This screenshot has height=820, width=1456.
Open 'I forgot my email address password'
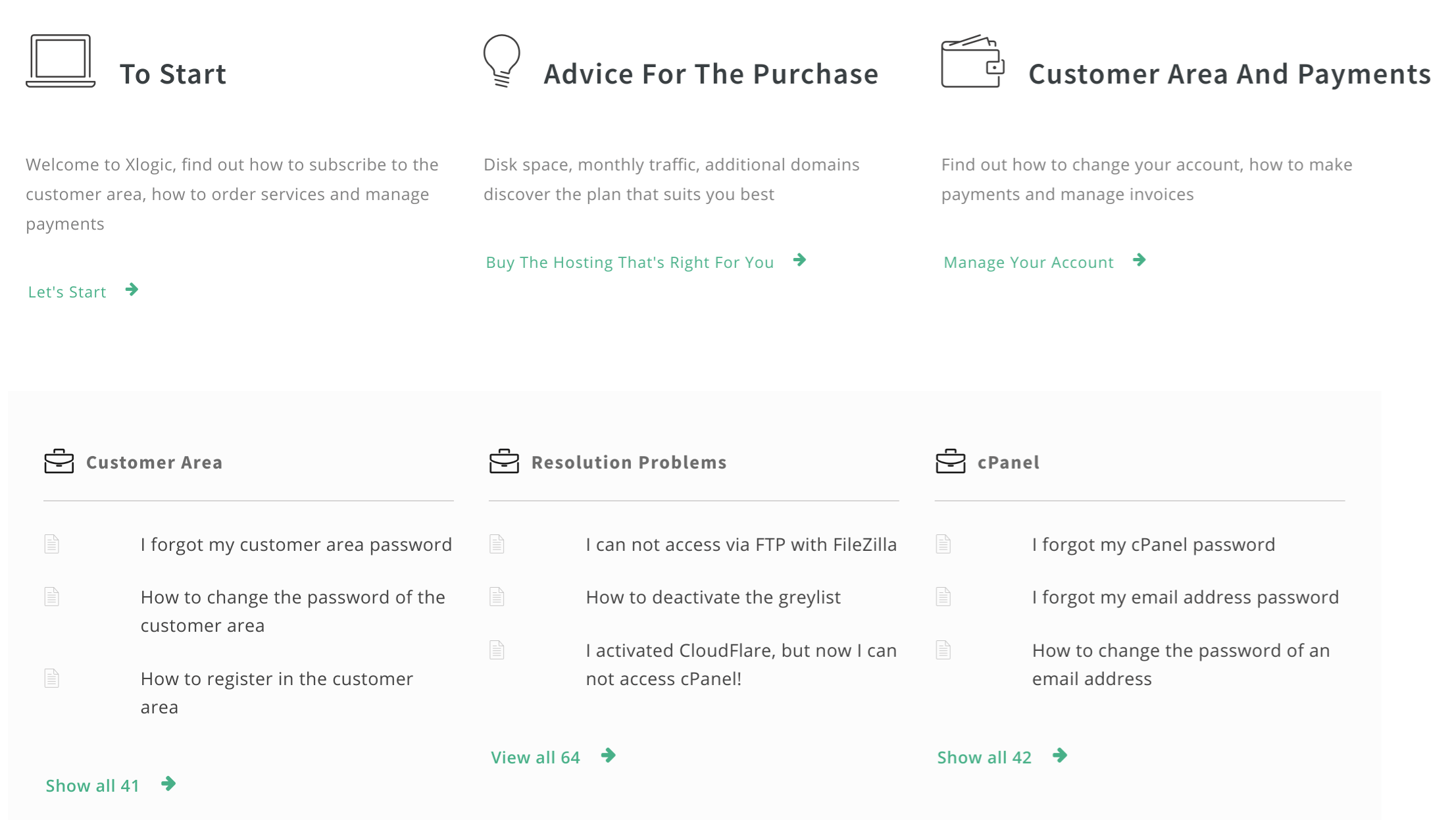pyautogui.click(x=1185, y=597)
